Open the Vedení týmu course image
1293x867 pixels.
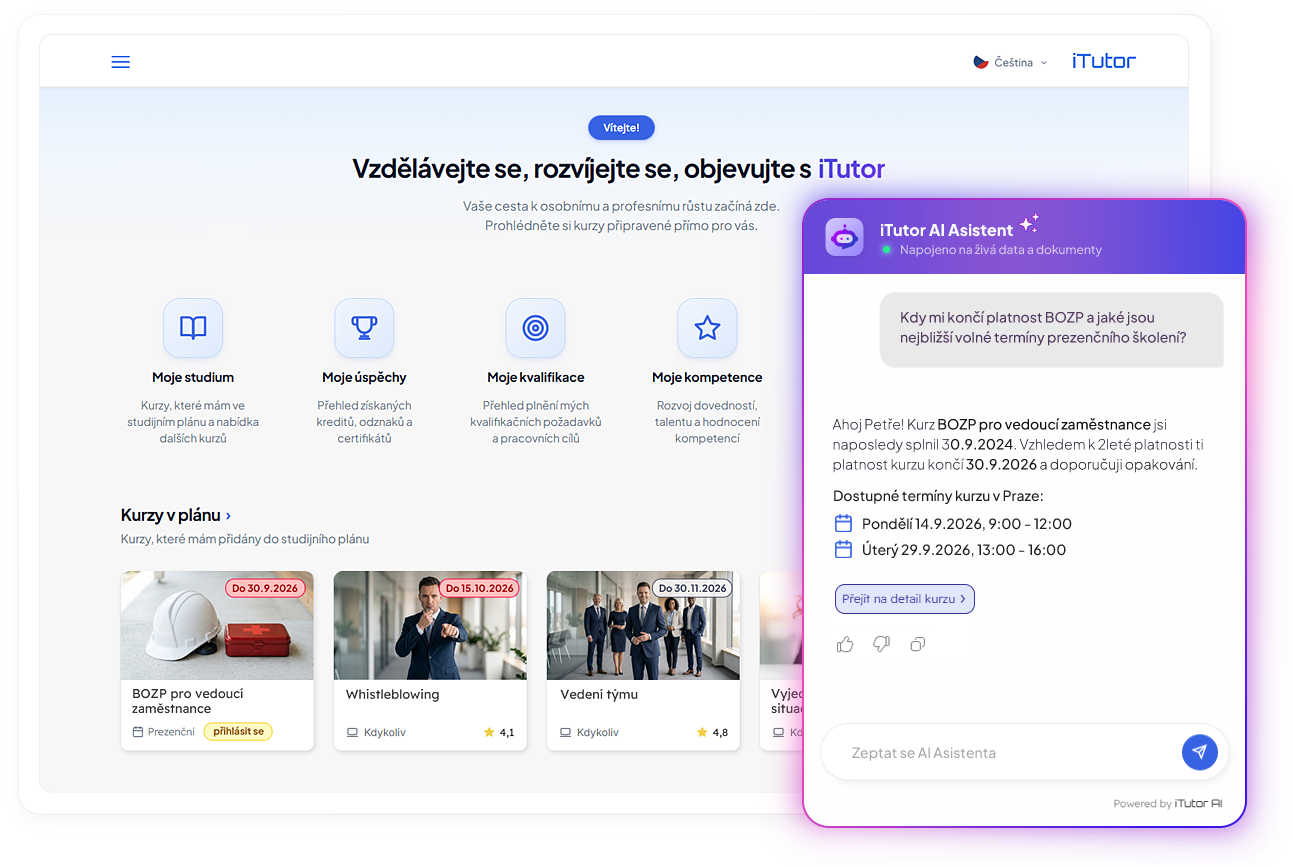point(643,626)
